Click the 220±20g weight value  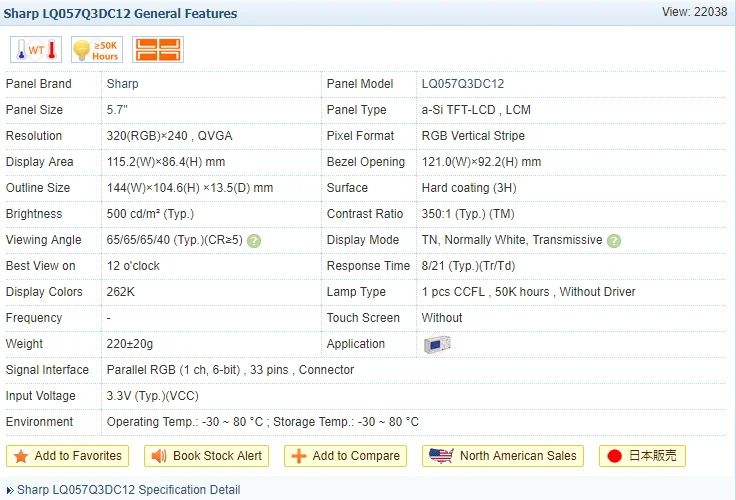click(130, 344)
